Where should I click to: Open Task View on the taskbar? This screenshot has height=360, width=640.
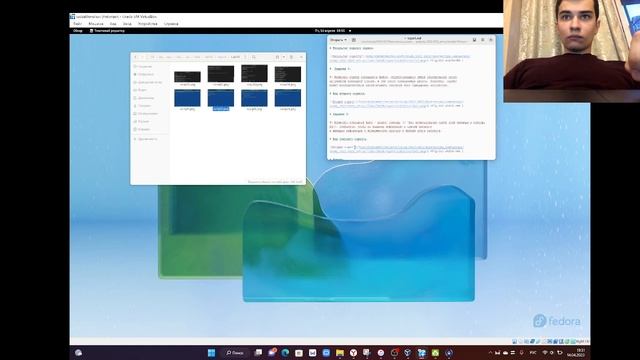click(258, 353)
